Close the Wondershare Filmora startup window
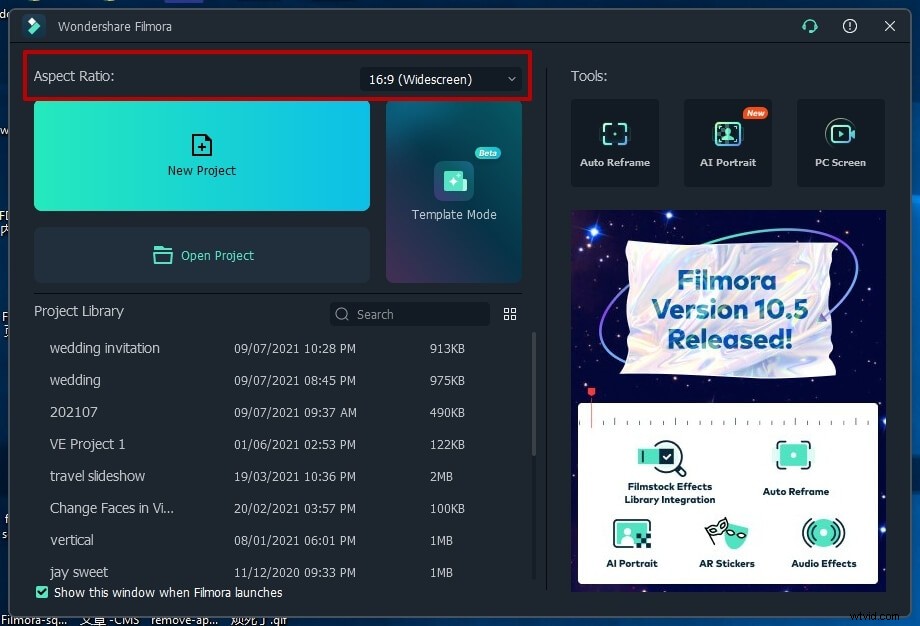Viewport: 920px width, 626px height. click(x=890, y=26)
